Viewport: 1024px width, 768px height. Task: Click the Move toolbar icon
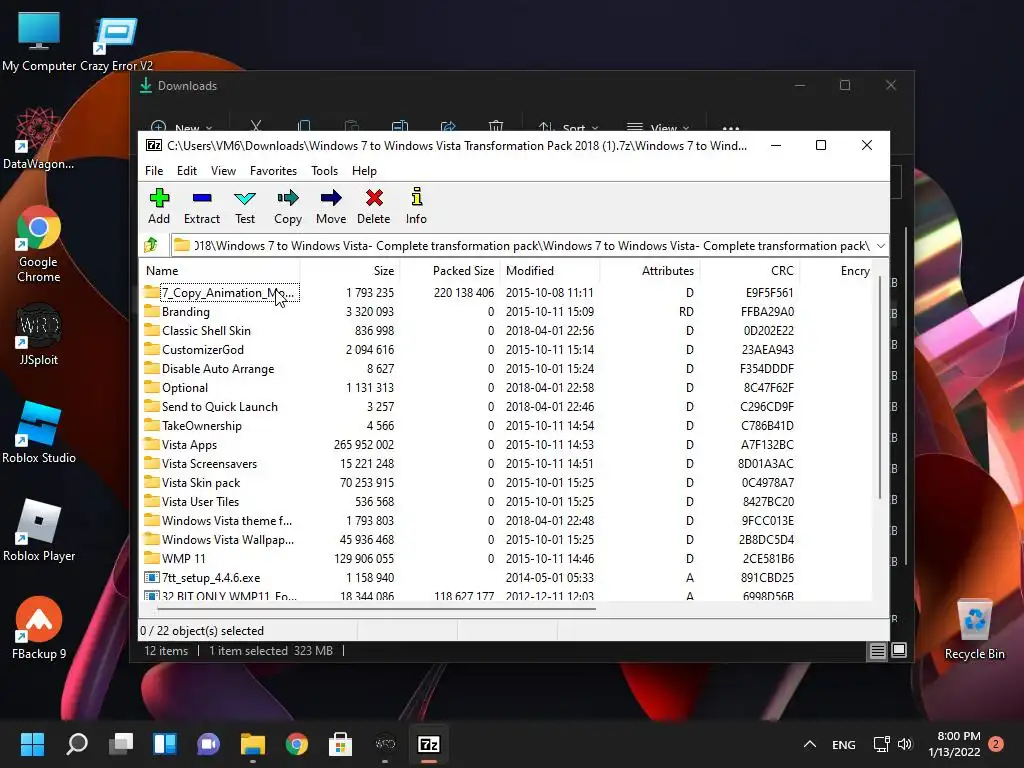[331, 206]
